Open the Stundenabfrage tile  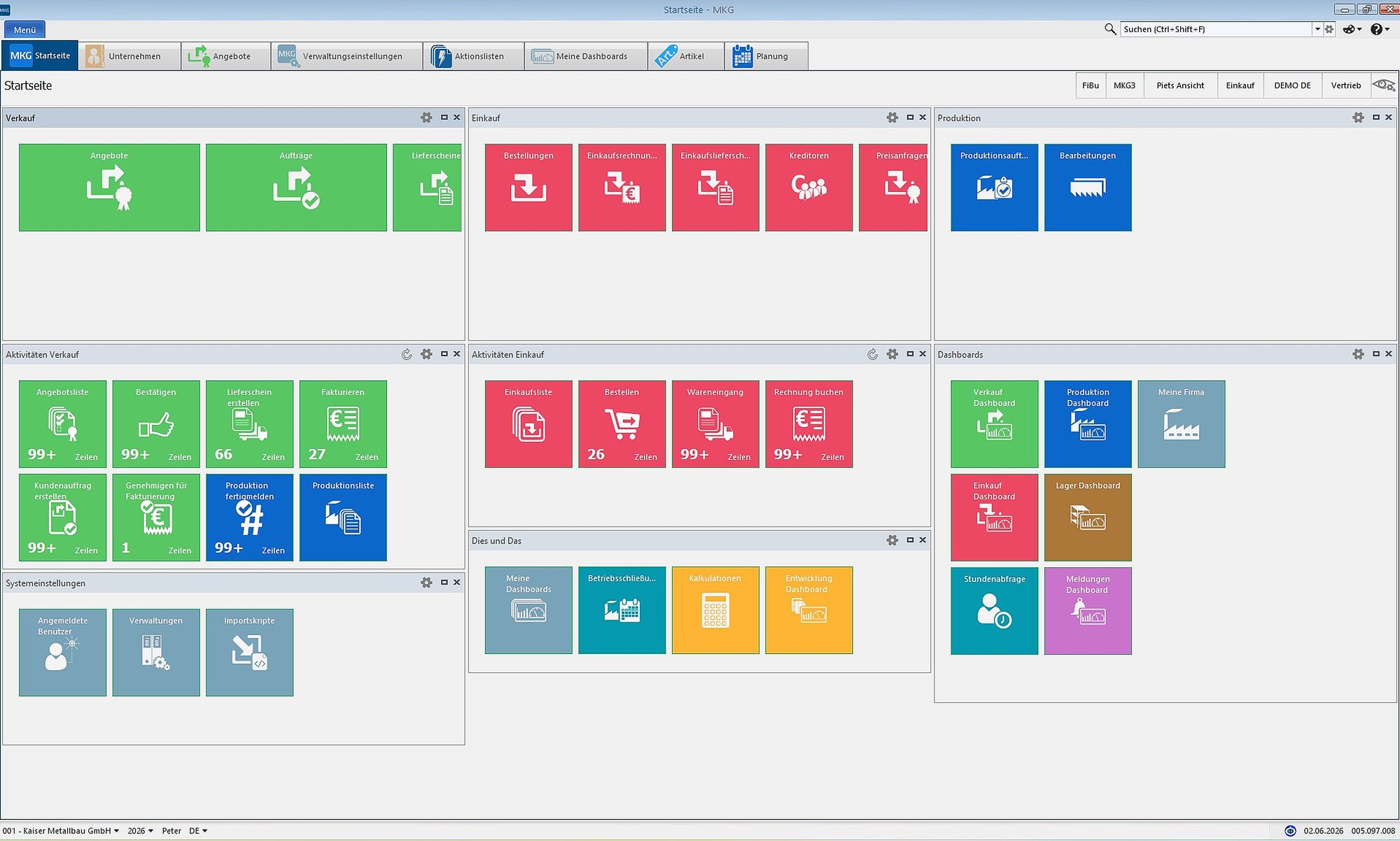(994, 611)
